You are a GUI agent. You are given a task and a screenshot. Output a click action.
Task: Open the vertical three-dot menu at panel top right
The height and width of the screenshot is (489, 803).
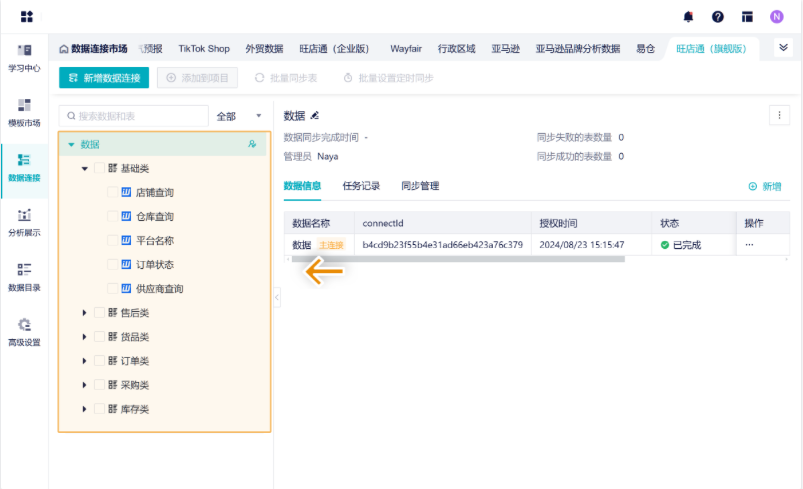[779, 116]
